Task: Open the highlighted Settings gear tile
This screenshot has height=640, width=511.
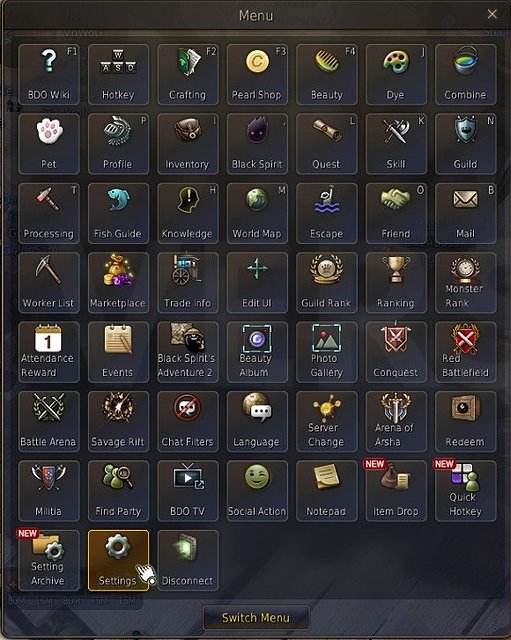Action: click(118, 560)
